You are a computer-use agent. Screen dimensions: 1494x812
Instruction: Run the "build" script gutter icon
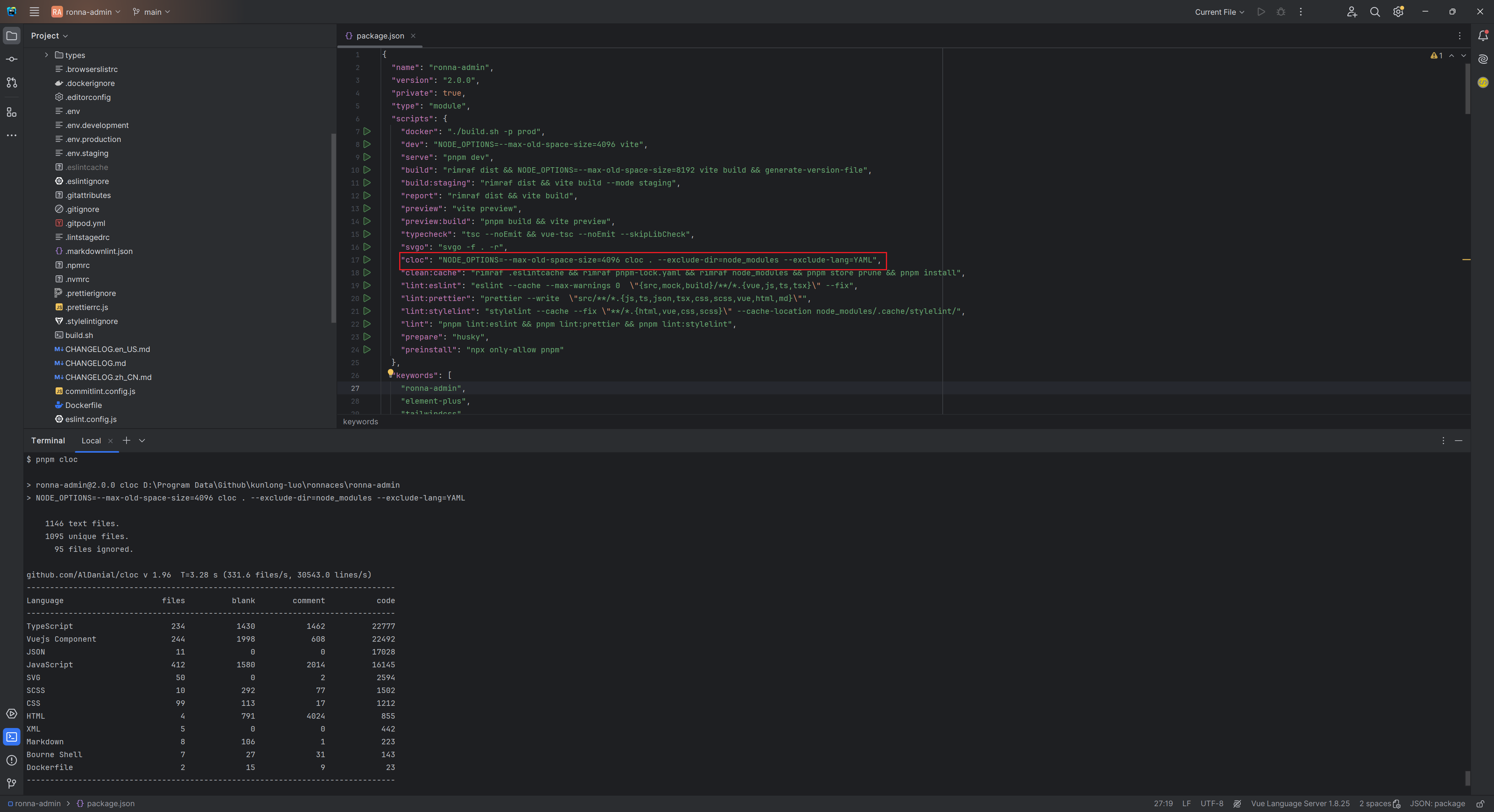click(x=367, y=170)
